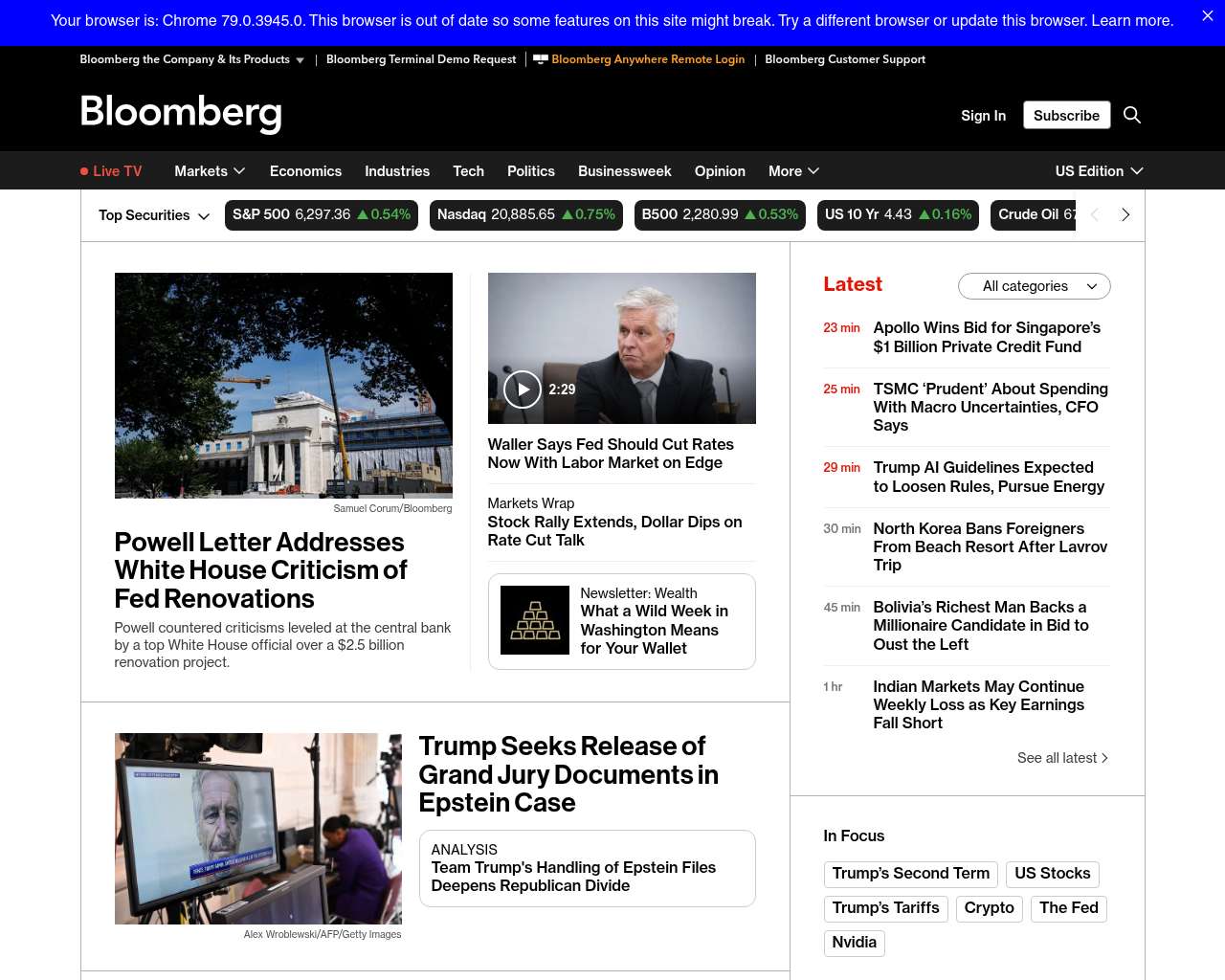Select the Nvidia focus tag
This screenshot has height=980, width=1225.
click(x=855, y=943)
